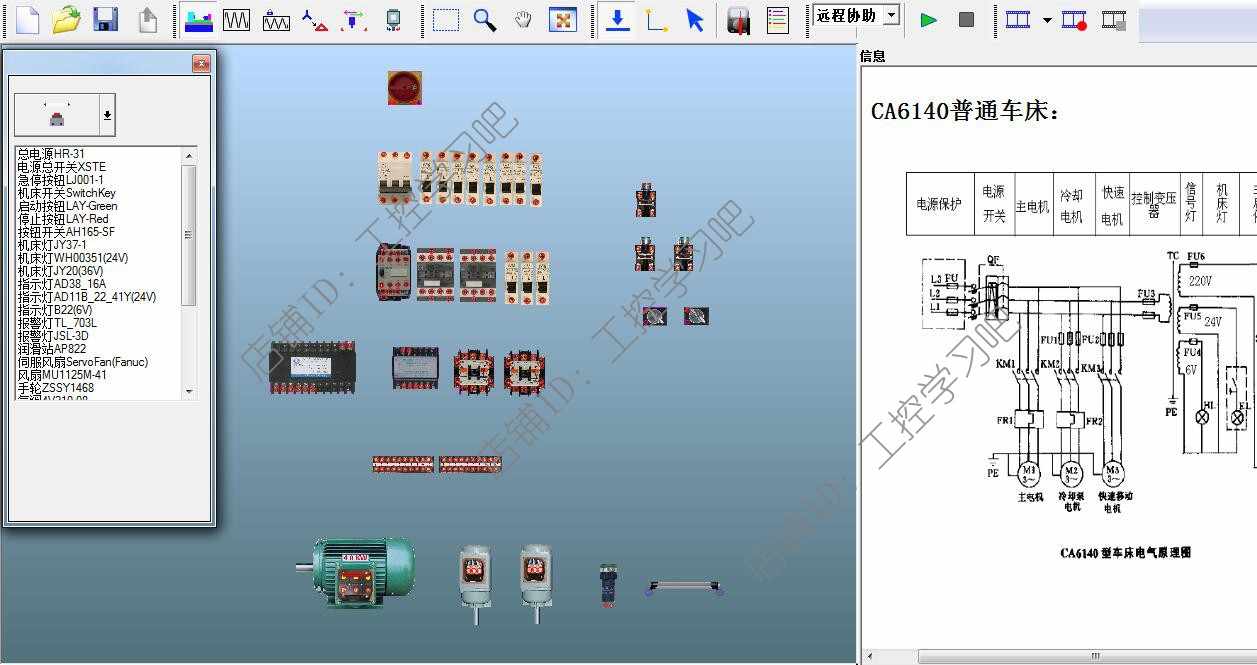Select 报警灯TL_703L list item
This screenshot has height=665, width=1257.
tap(57, 323)
